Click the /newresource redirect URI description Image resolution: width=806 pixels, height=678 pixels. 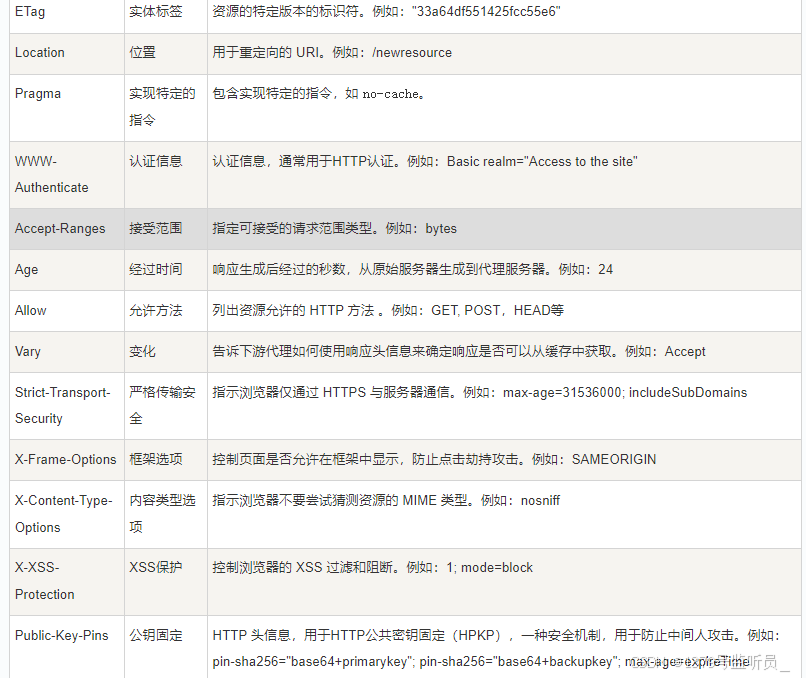point(504,54)
